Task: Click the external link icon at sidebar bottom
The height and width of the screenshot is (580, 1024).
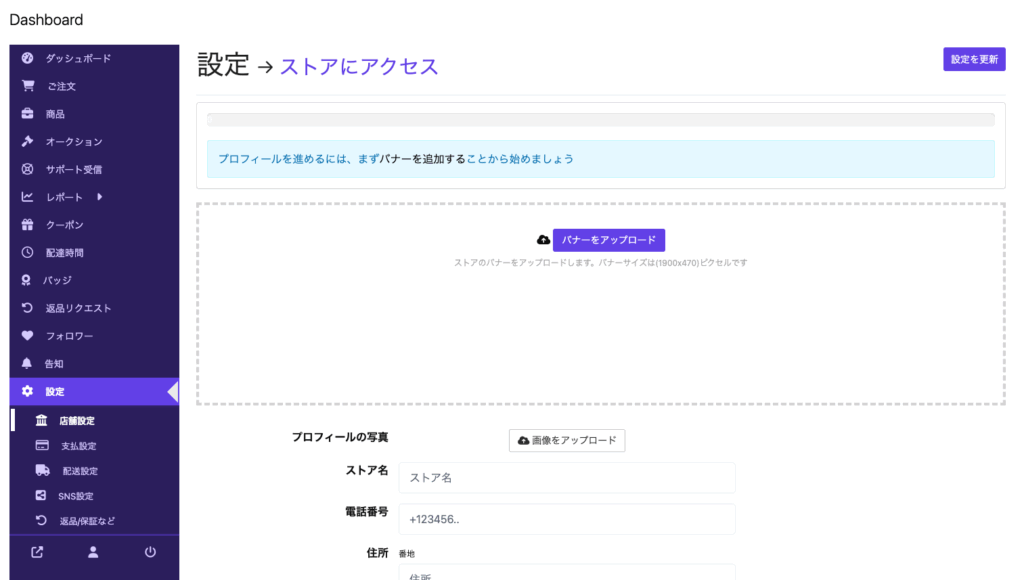Action: coord(37,552)
